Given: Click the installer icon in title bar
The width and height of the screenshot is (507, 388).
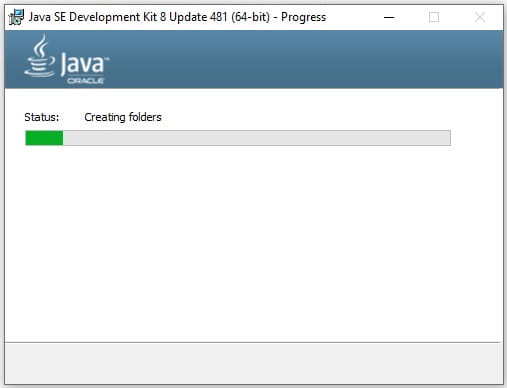Looking at the screenshot, I should pos(16,17).
